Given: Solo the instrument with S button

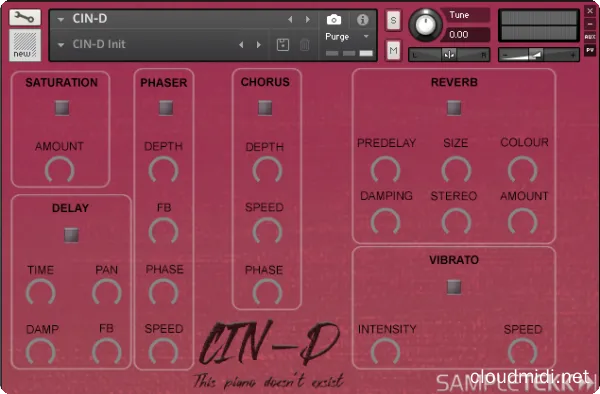Looking at the screenshot, I should coord(393,20).
